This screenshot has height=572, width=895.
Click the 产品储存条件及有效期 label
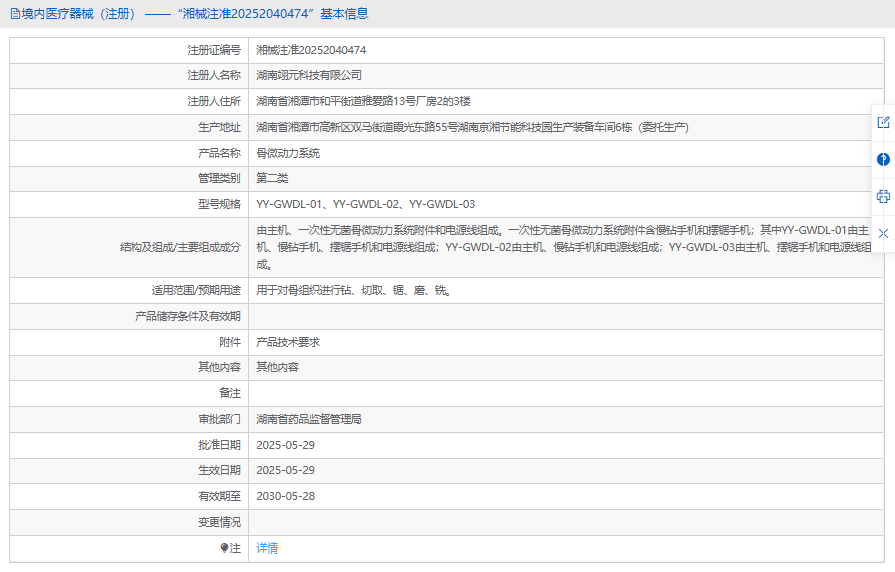(188, 316)
